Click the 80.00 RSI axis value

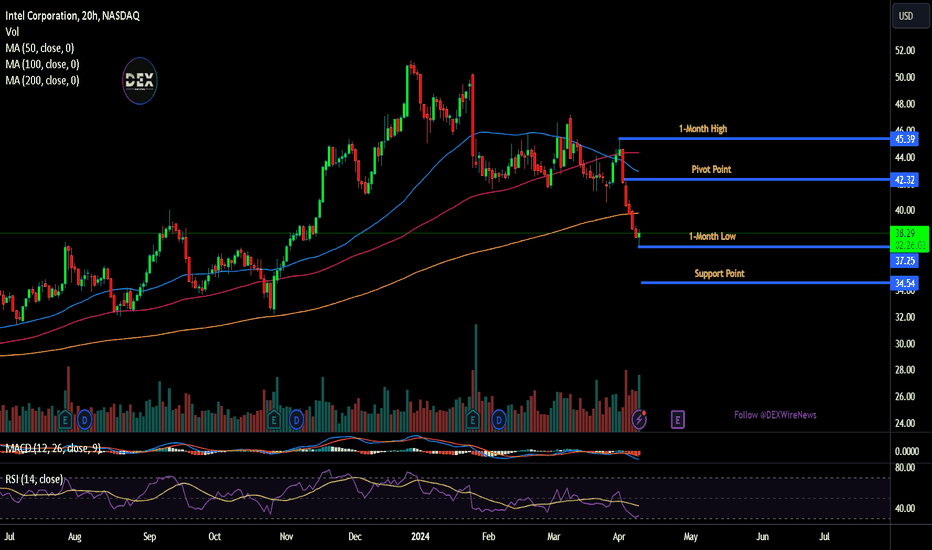[x=905, y=468]
